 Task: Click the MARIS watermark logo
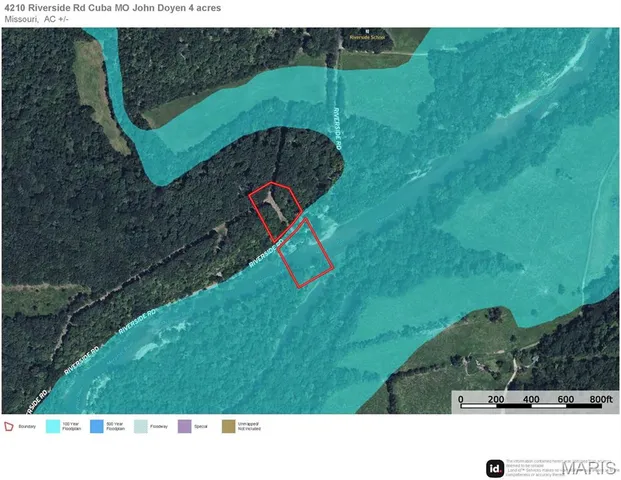coord(589,469)
